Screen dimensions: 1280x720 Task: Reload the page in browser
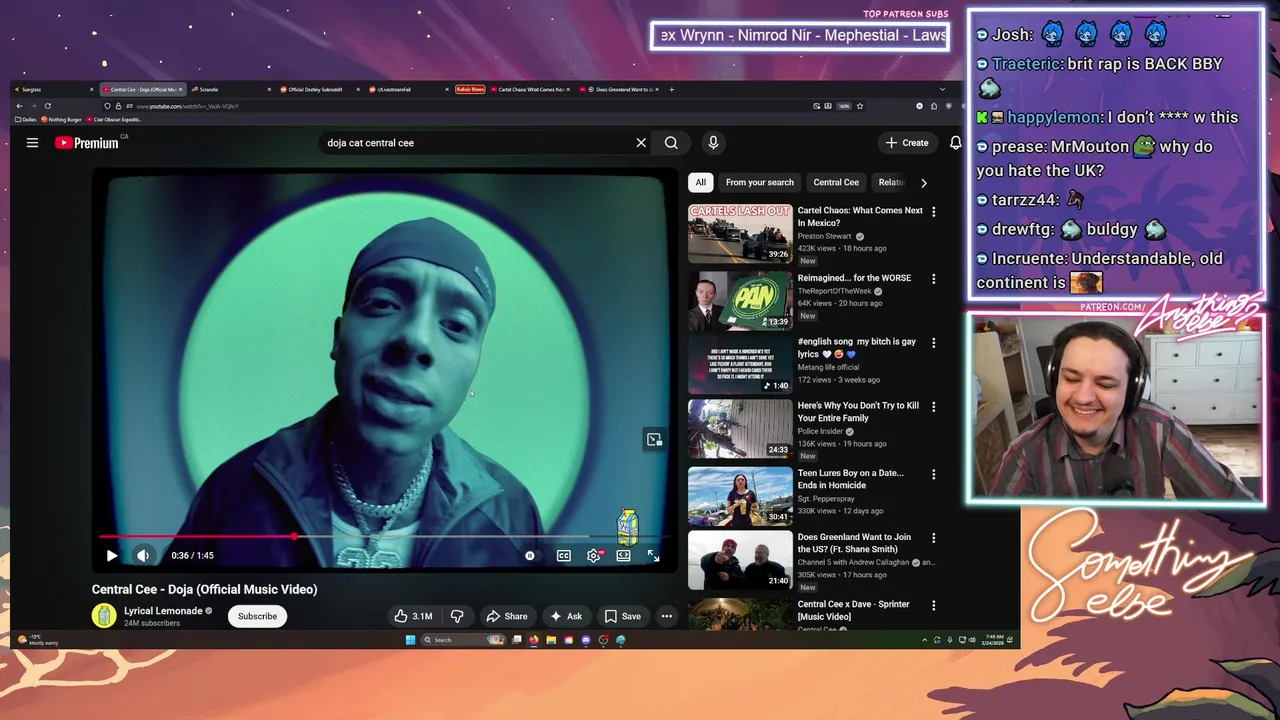47,106
